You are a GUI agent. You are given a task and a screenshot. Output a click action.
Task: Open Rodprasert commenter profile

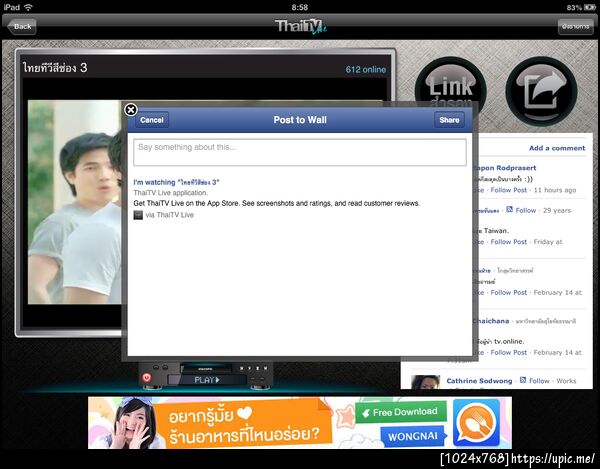[x=505, y=168]
